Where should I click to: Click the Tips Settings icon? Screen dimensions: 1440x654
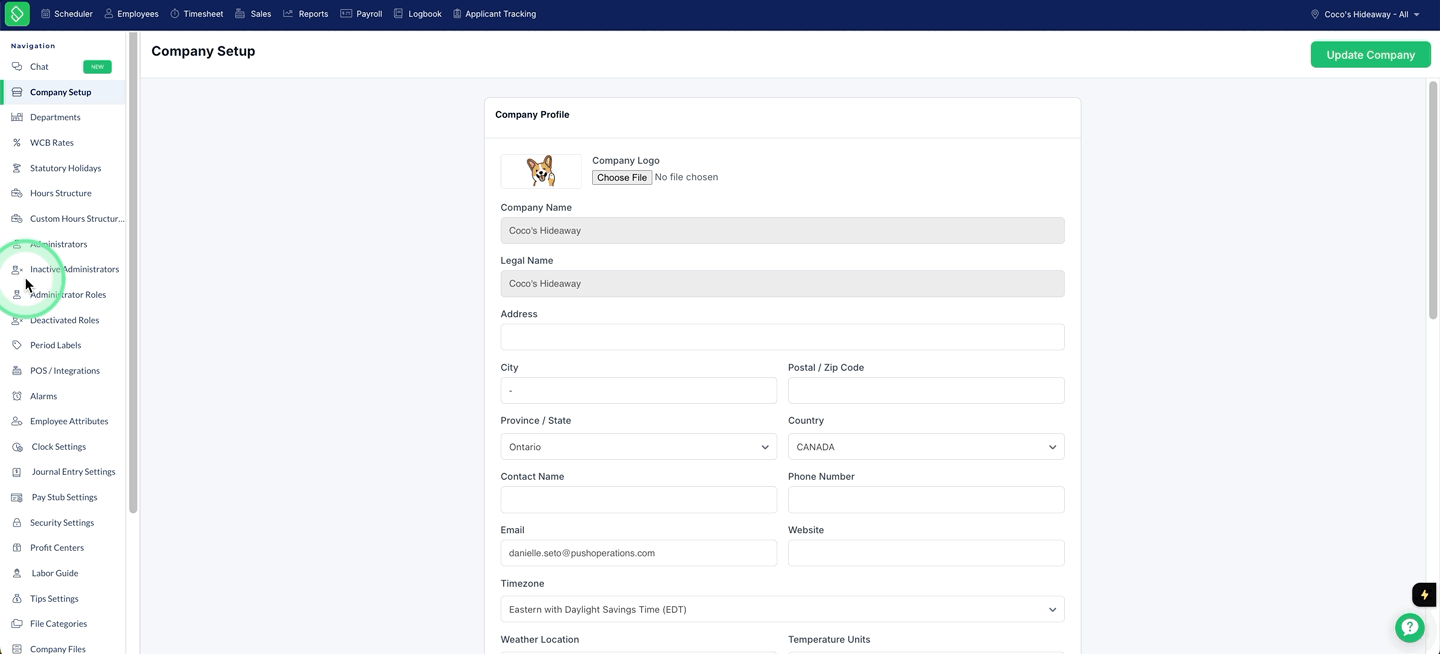click(x=17, y=599)
